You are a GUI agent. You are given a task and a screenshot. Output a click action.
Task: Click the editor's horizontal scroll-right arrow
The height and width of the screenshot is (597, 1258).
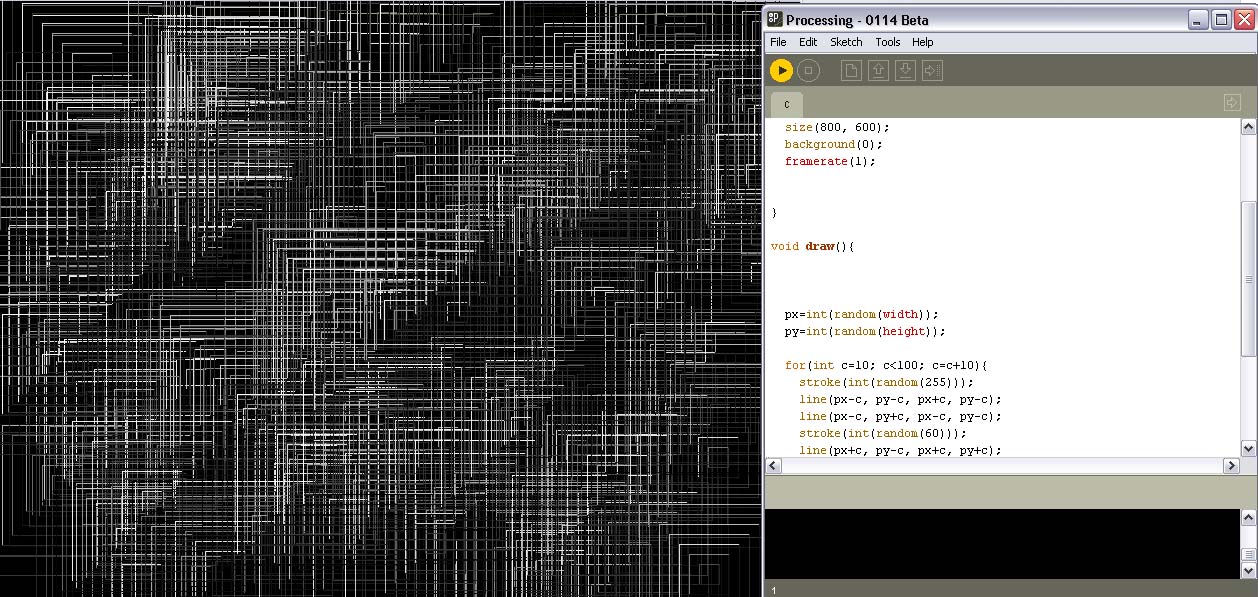click(1231, 465)
